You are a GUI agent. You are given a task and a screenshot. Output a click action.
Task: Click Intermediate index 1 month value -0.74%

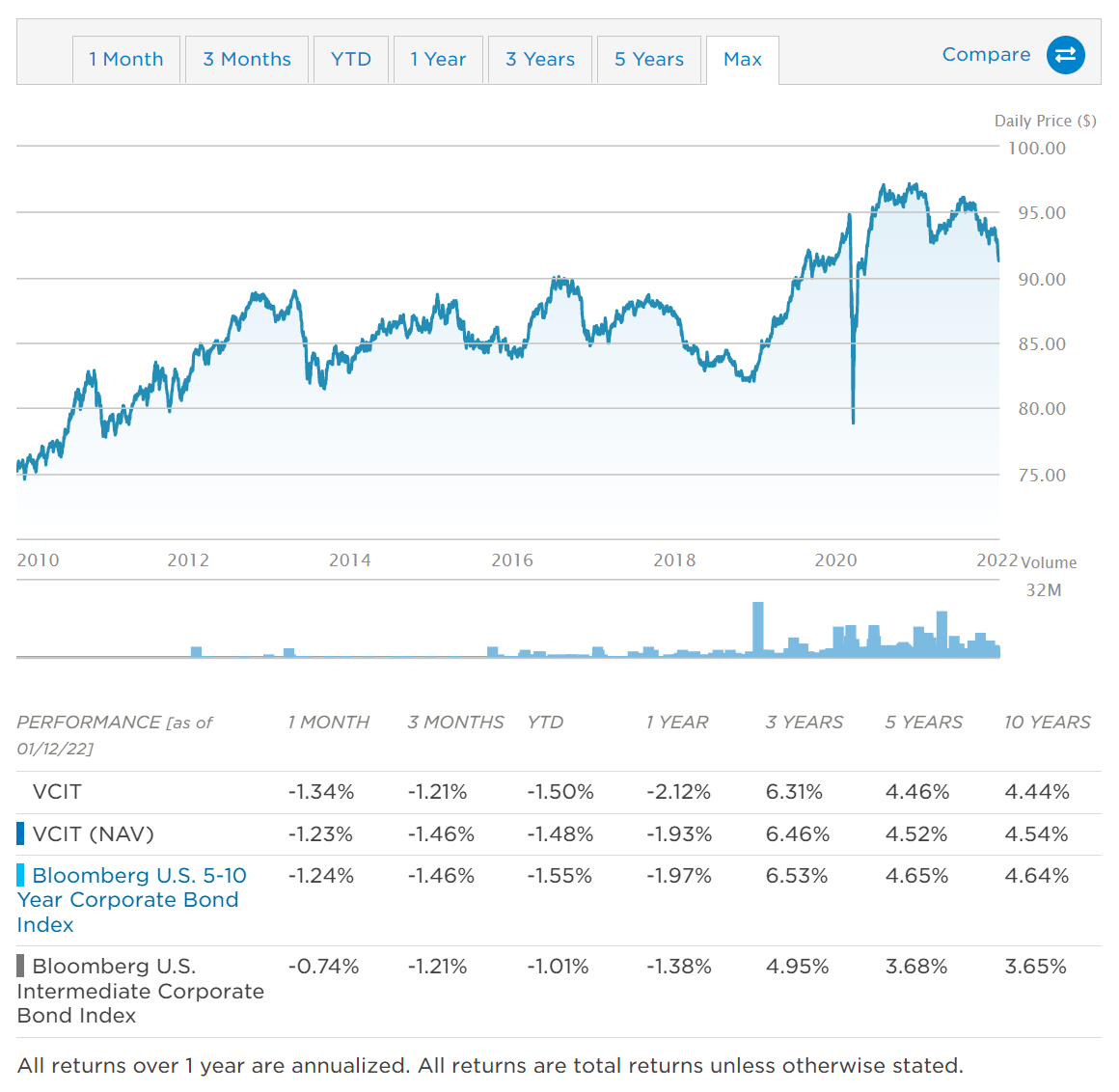[323, 968]
